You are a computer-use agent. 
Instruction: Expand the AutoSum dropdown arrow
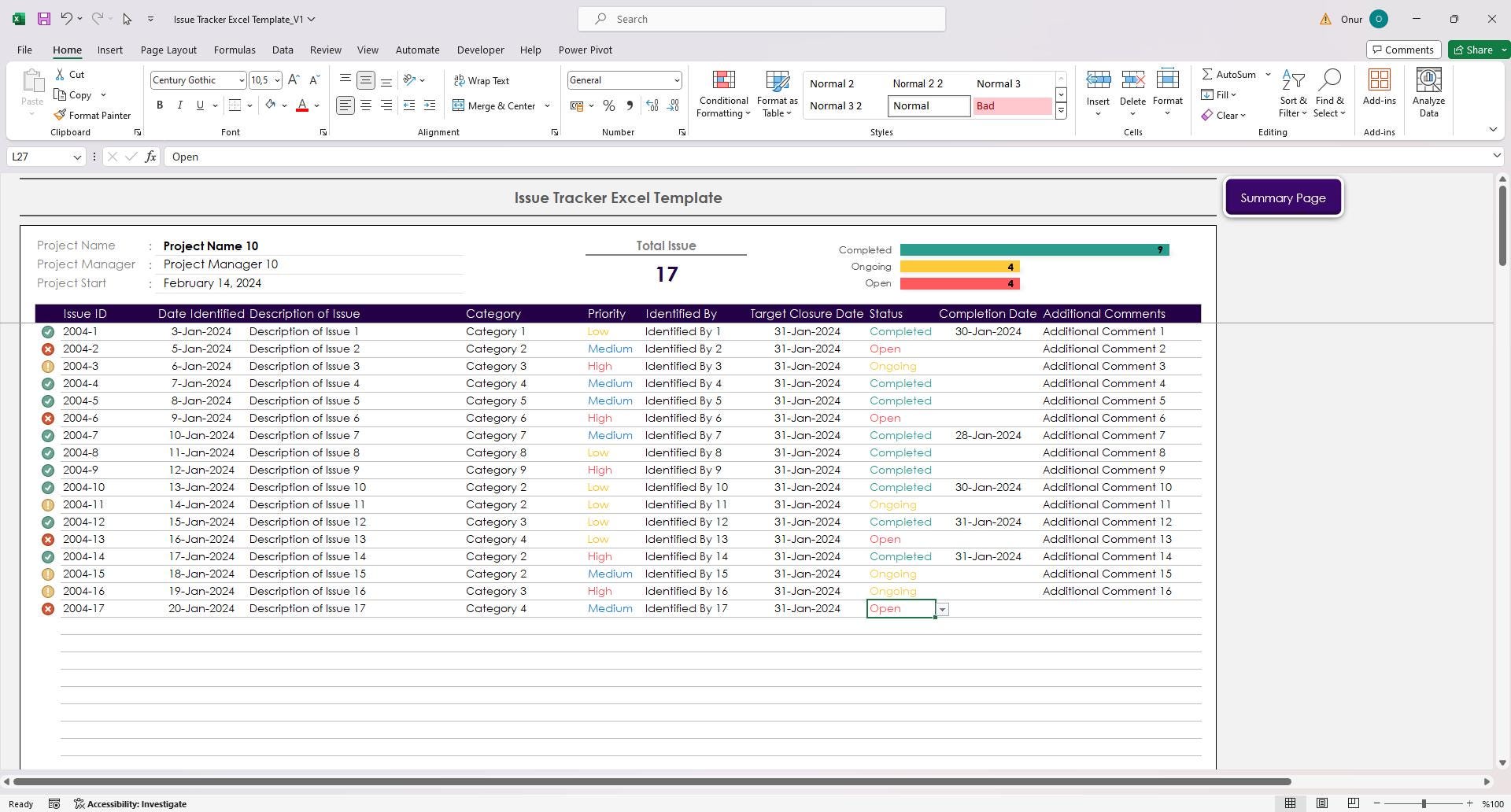pyautogui.click(x=1268, y=75)
